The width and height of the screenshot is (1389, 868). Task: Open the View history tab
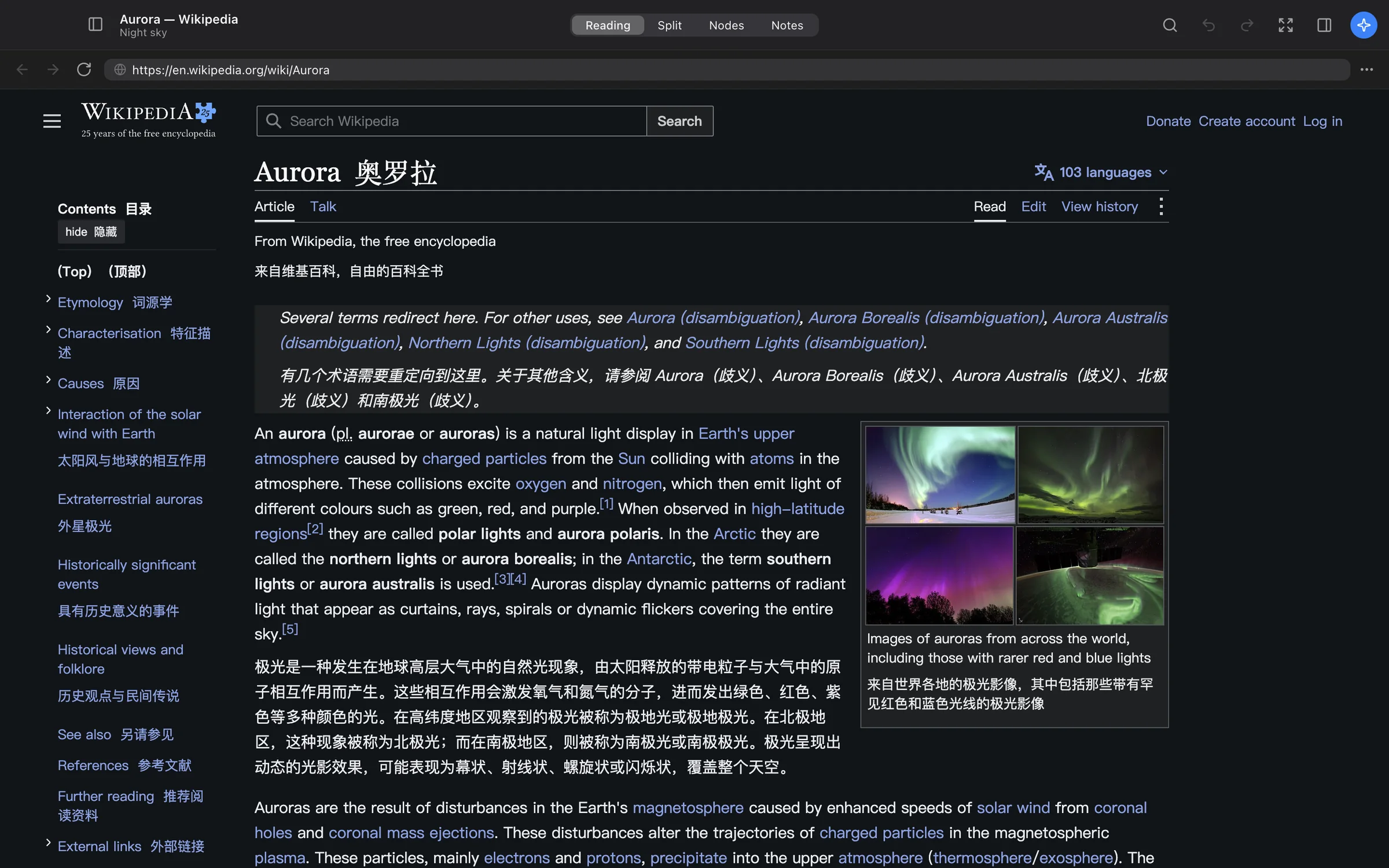click(x=1099, y=207)
